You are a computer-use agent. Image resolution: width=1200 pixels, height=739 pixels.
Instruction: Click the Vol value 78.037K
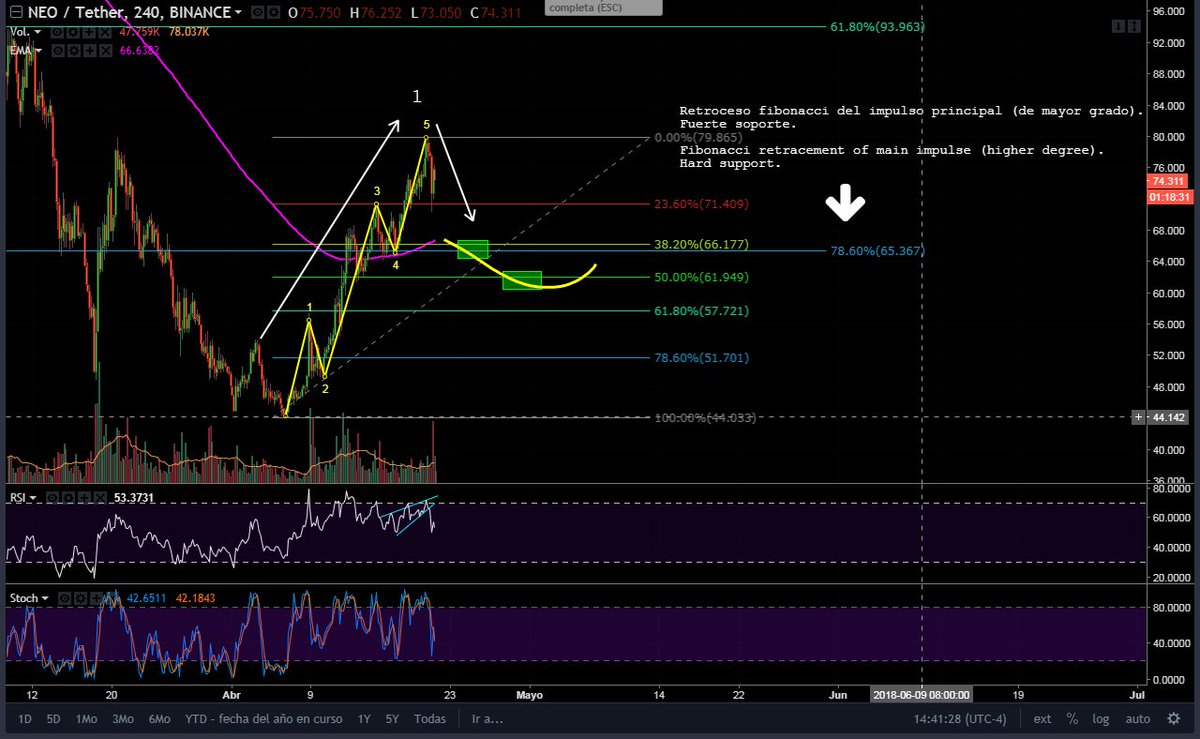189,32
